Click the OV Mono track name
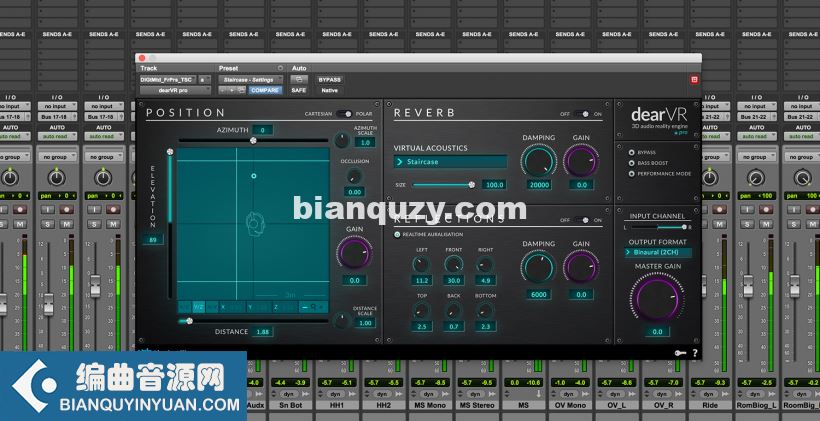Image resolution: width=820 pixels, height=421 pixels. coord(571,405)
